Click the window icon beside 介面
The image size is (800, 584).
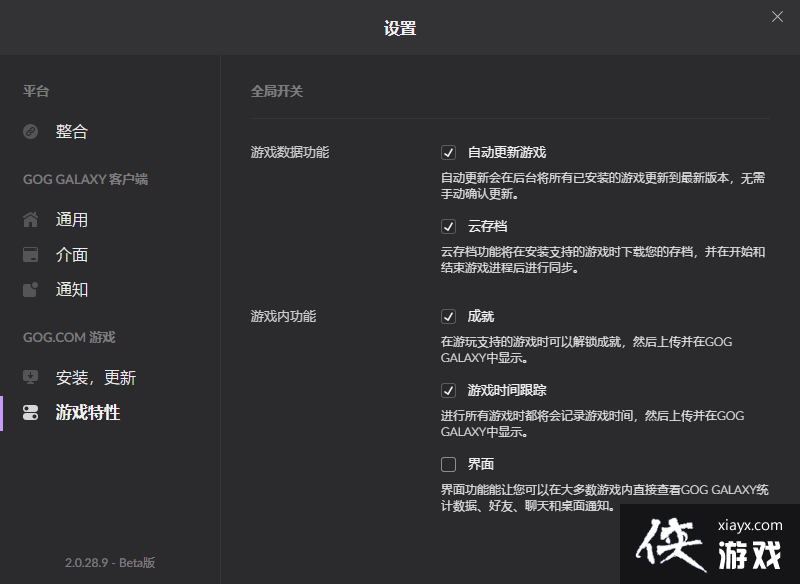31,255
